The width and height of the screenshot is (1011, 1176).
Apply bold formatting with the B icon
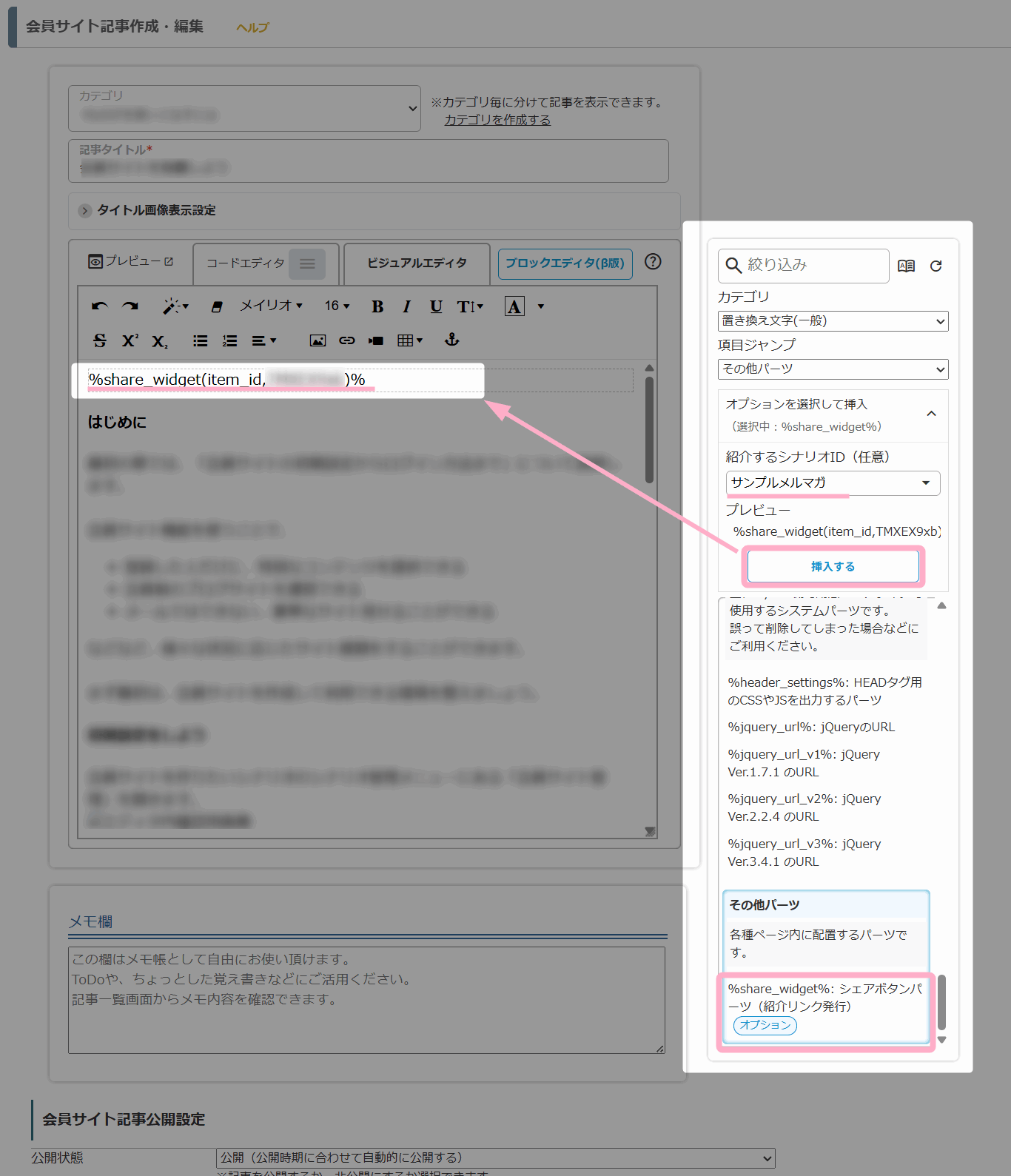(377, 306)
